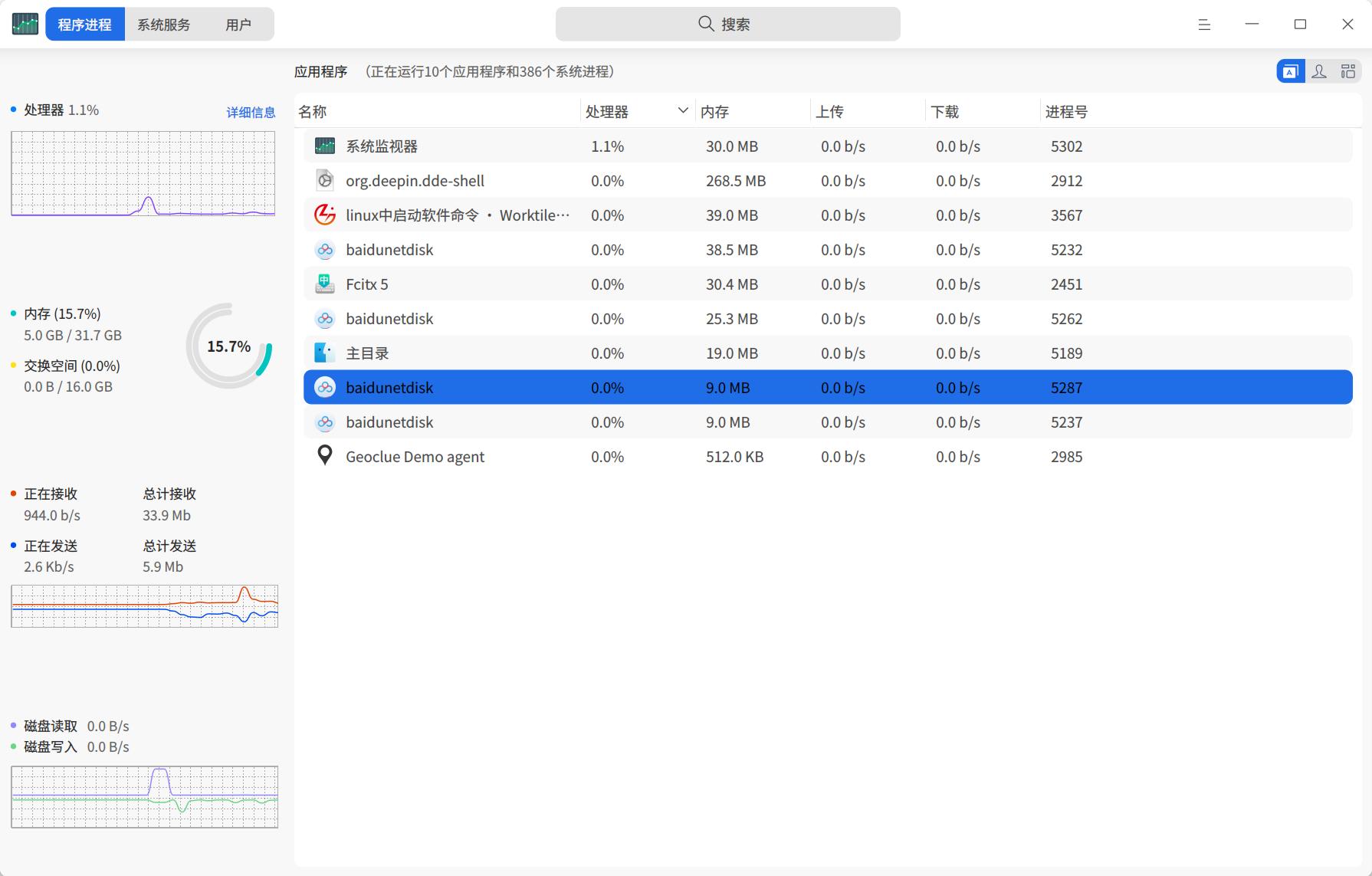1372x876 pixels.
Task: Show my processes filter icon
Action: pyautogui.click(x=1319, y=71)
